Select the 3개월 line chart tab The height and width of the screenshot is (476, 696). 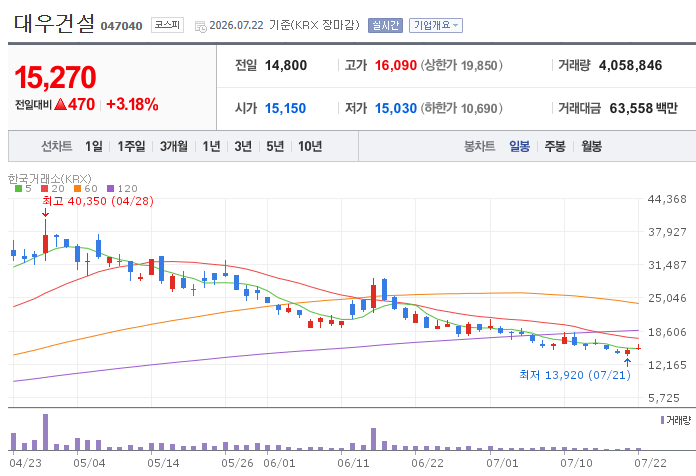click(x=174, y=146)
